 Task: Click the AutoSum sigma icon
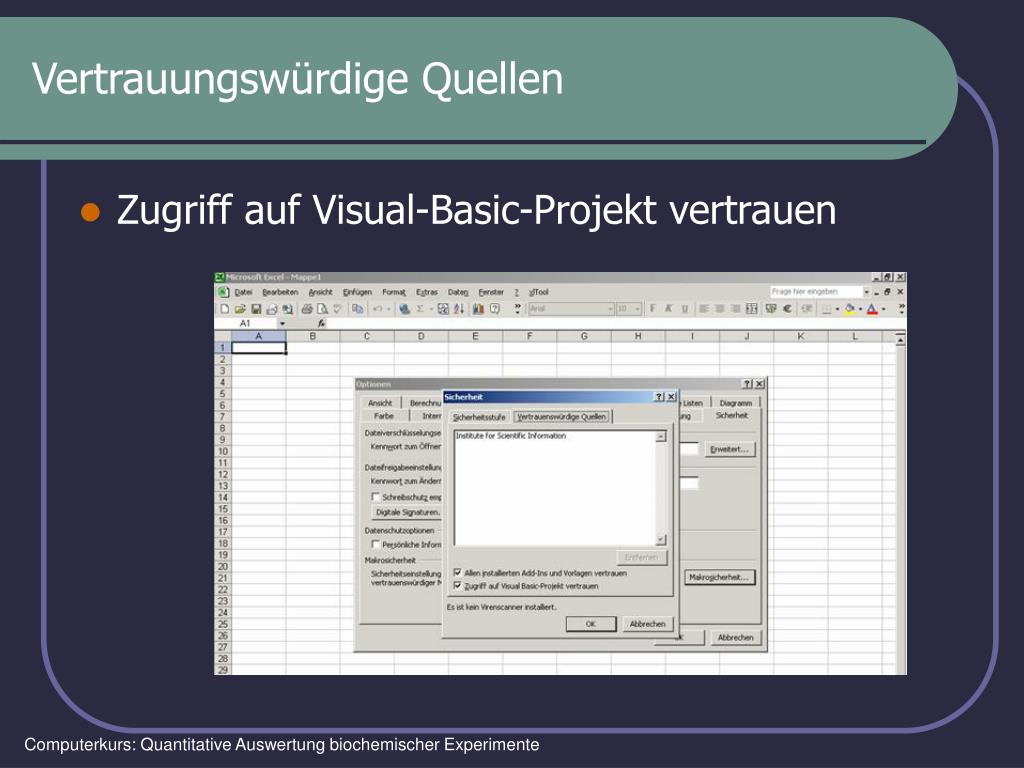click(x=420, y=309)
